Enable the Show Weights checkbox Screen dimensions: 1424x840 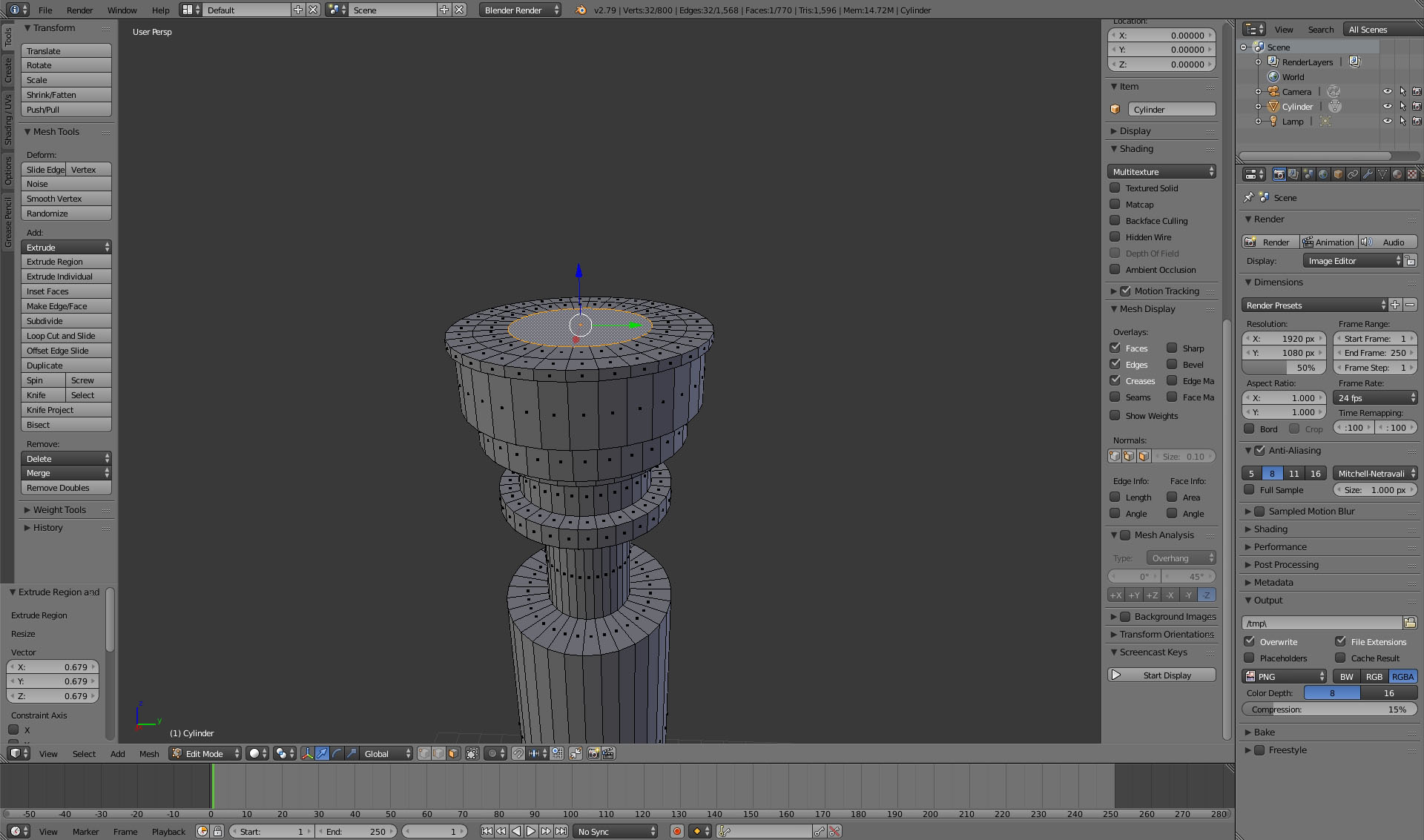click(1115, 415)
